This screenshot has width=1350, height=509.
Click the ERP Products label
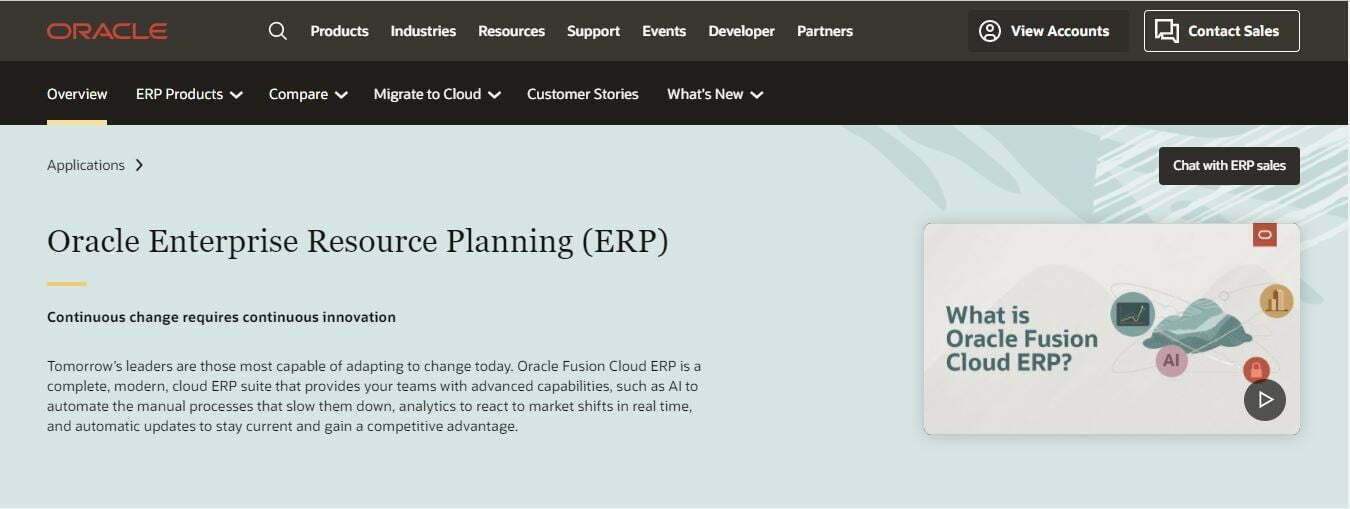pyautogui.click(x=179, y=94)
